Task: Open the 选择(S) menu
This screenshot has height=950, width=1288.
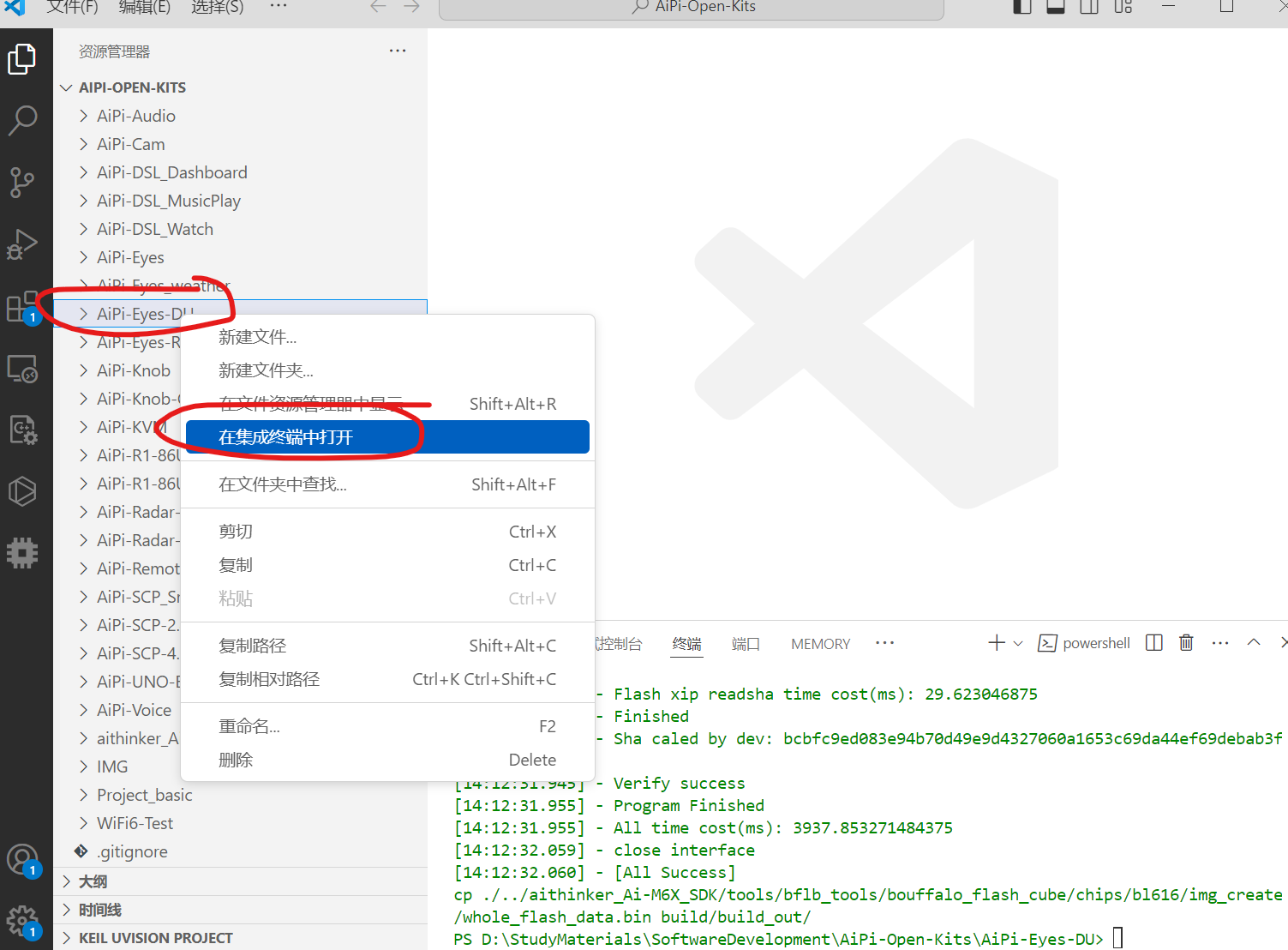Action: tap(217, 7)
